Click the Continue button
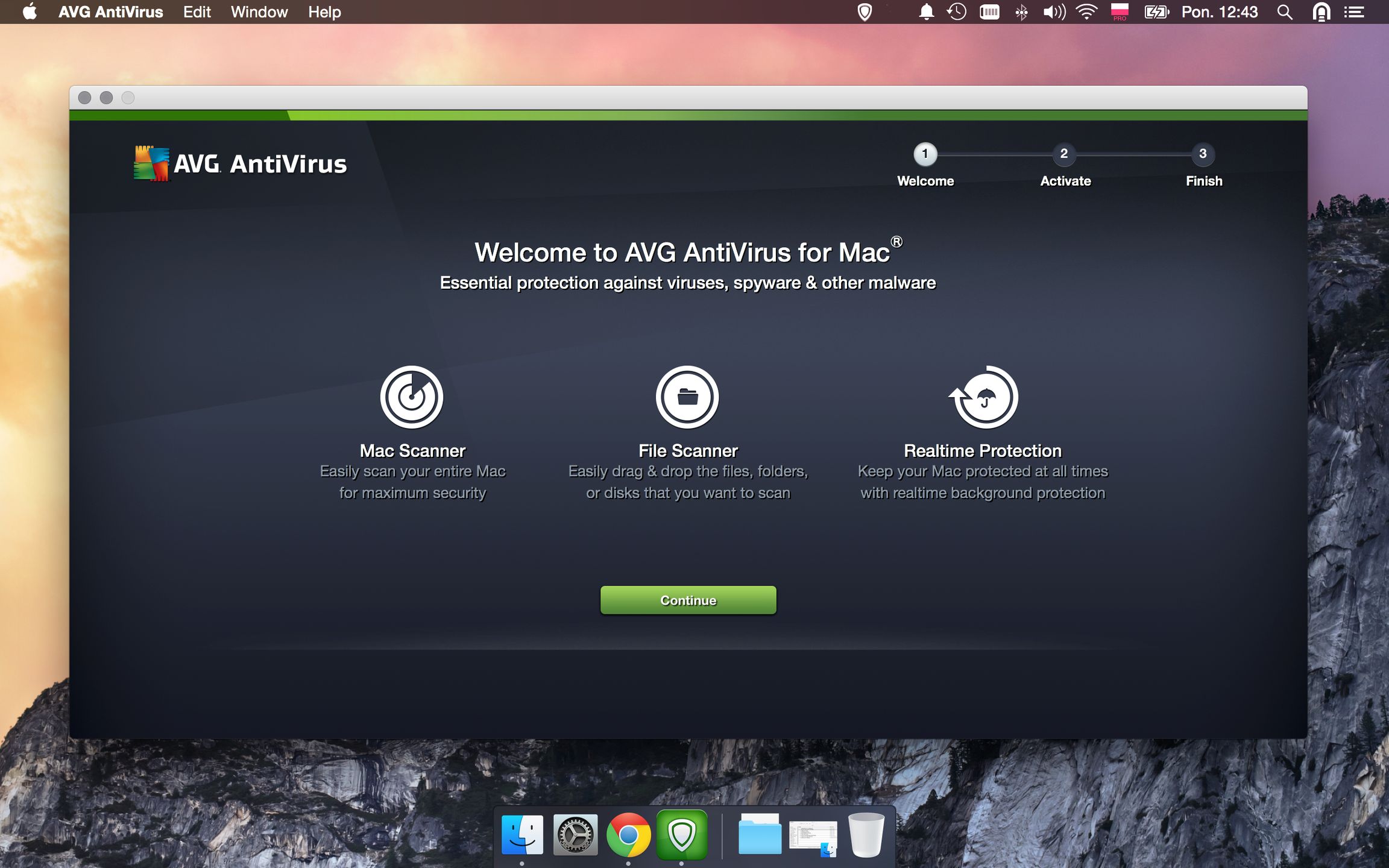 click(x=687, y=600)
